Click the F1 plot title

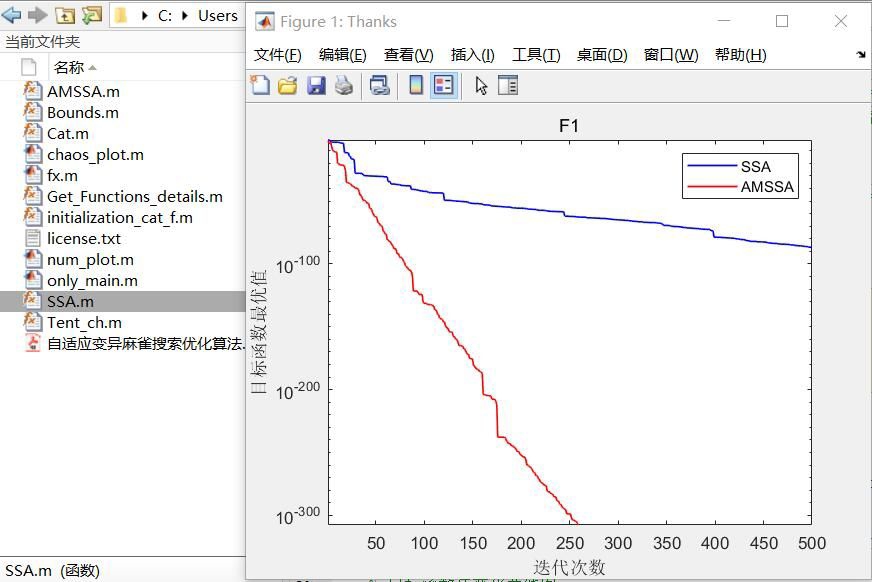(569, 126)
